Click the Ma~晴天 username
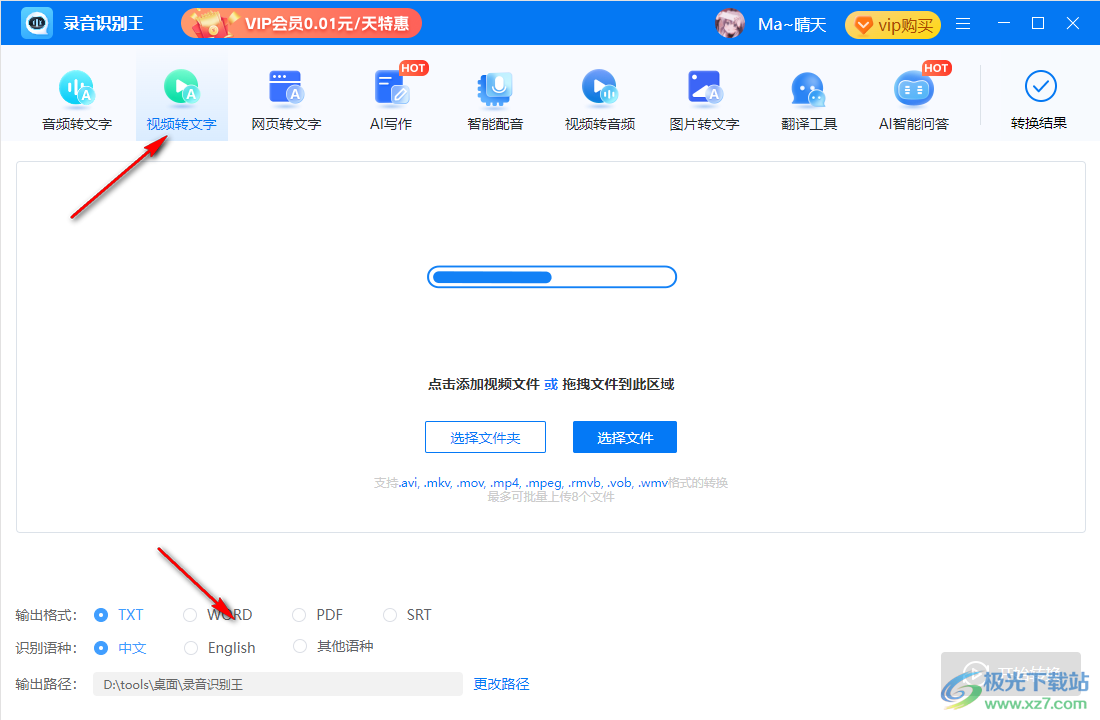 click(x=792, y=25)
